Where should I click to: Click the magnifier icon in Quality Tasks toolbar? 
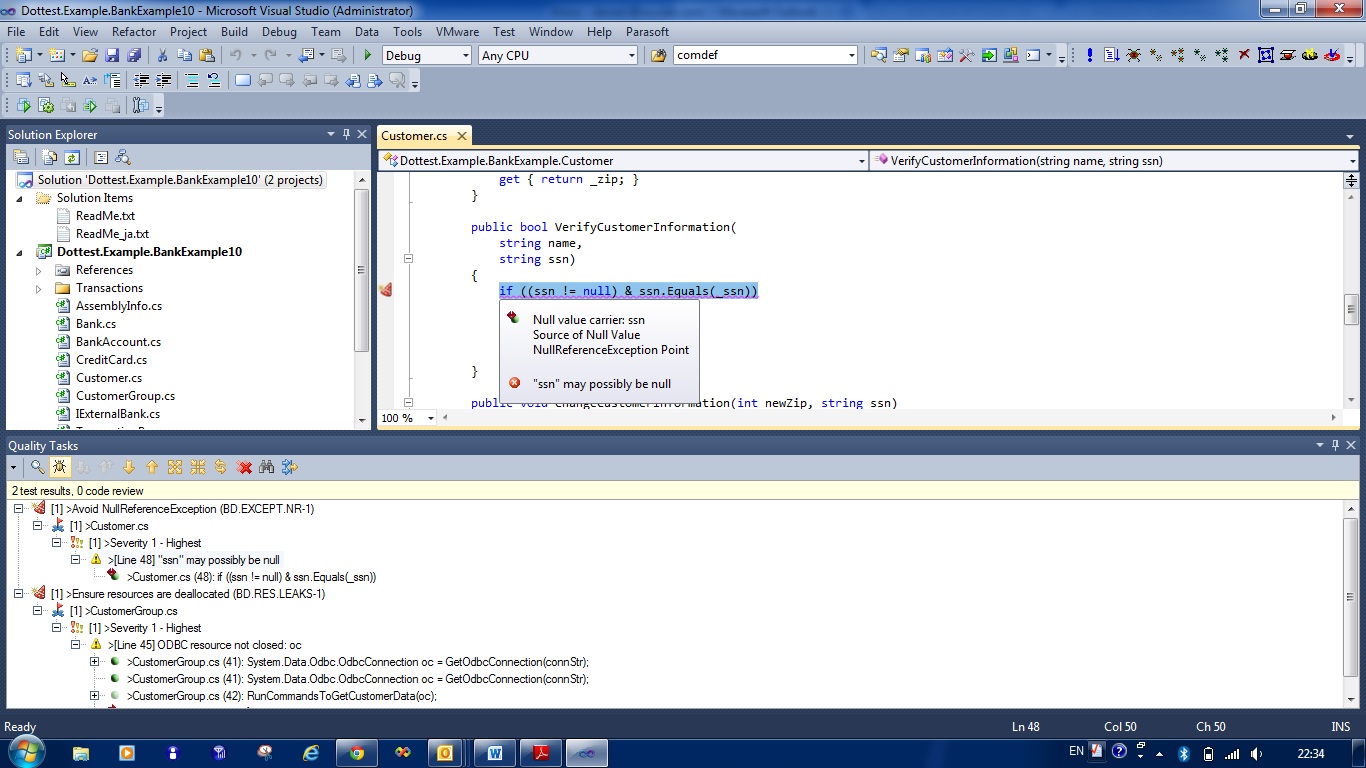37,467
